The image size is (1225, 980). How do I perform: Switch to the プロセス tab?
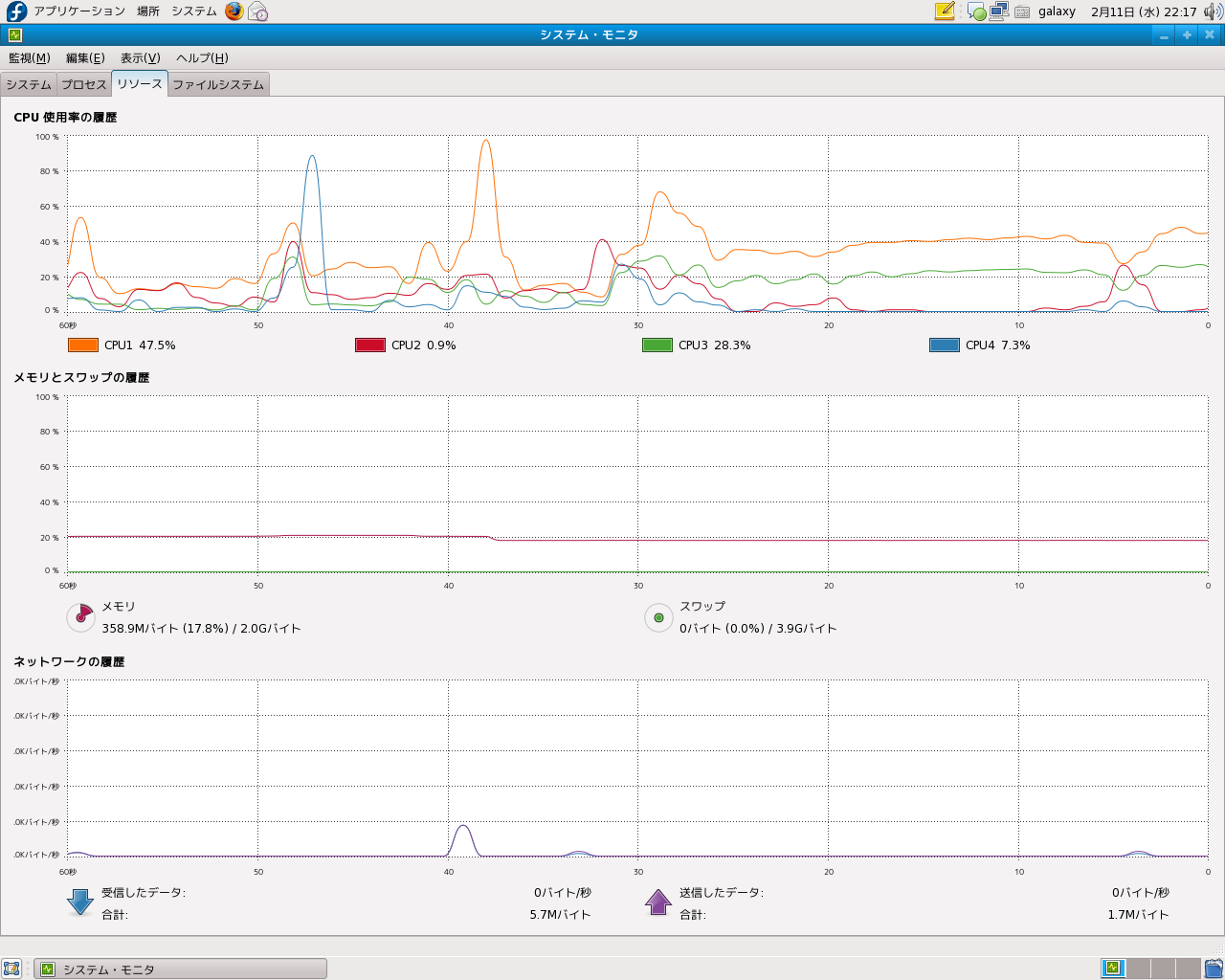(x=84, y=84)
